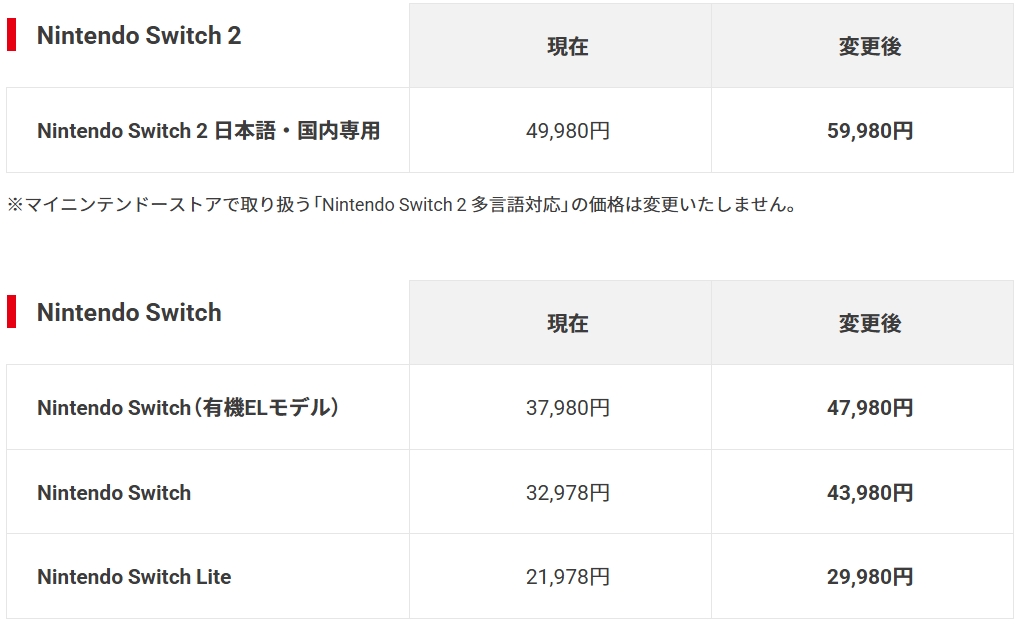Click the Nintendo Switch Lite row label
Screen dimensions: 1019x625
tap(135, 576)
